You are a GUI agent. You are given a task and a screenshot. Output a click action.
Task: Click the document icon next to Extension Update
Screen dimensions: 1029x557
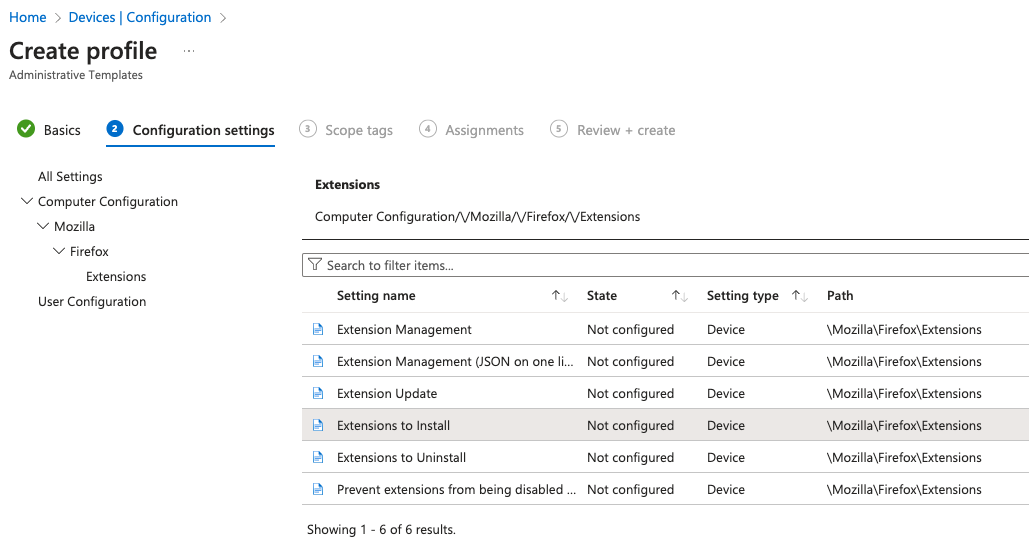318,394
